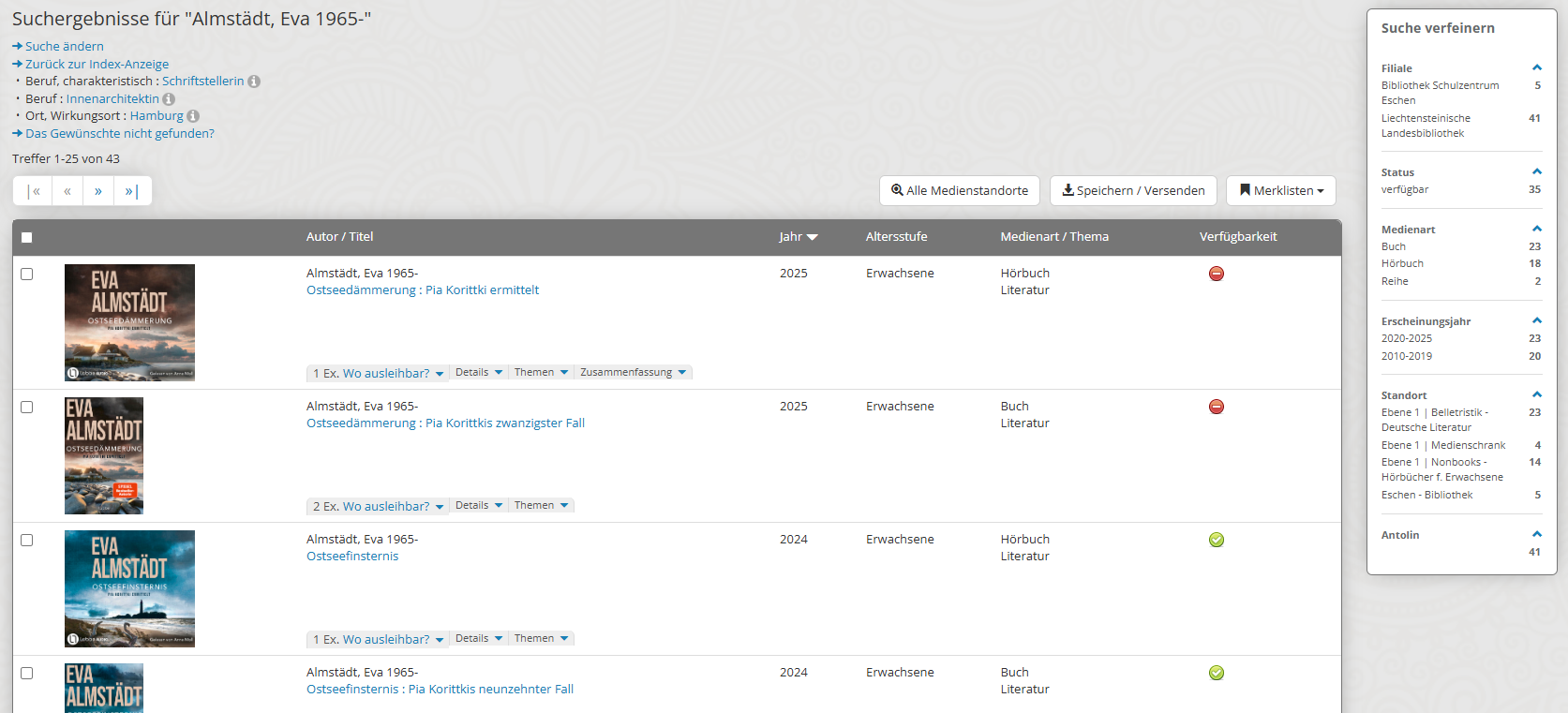Click the Alle Medienstandorte button

click(x=959, y=190)
